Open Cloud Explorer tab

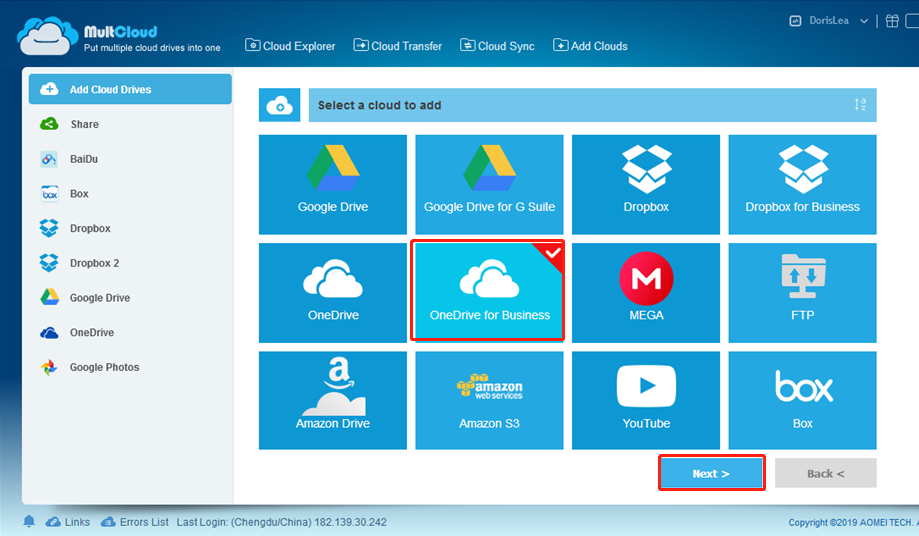pos(290,46)
